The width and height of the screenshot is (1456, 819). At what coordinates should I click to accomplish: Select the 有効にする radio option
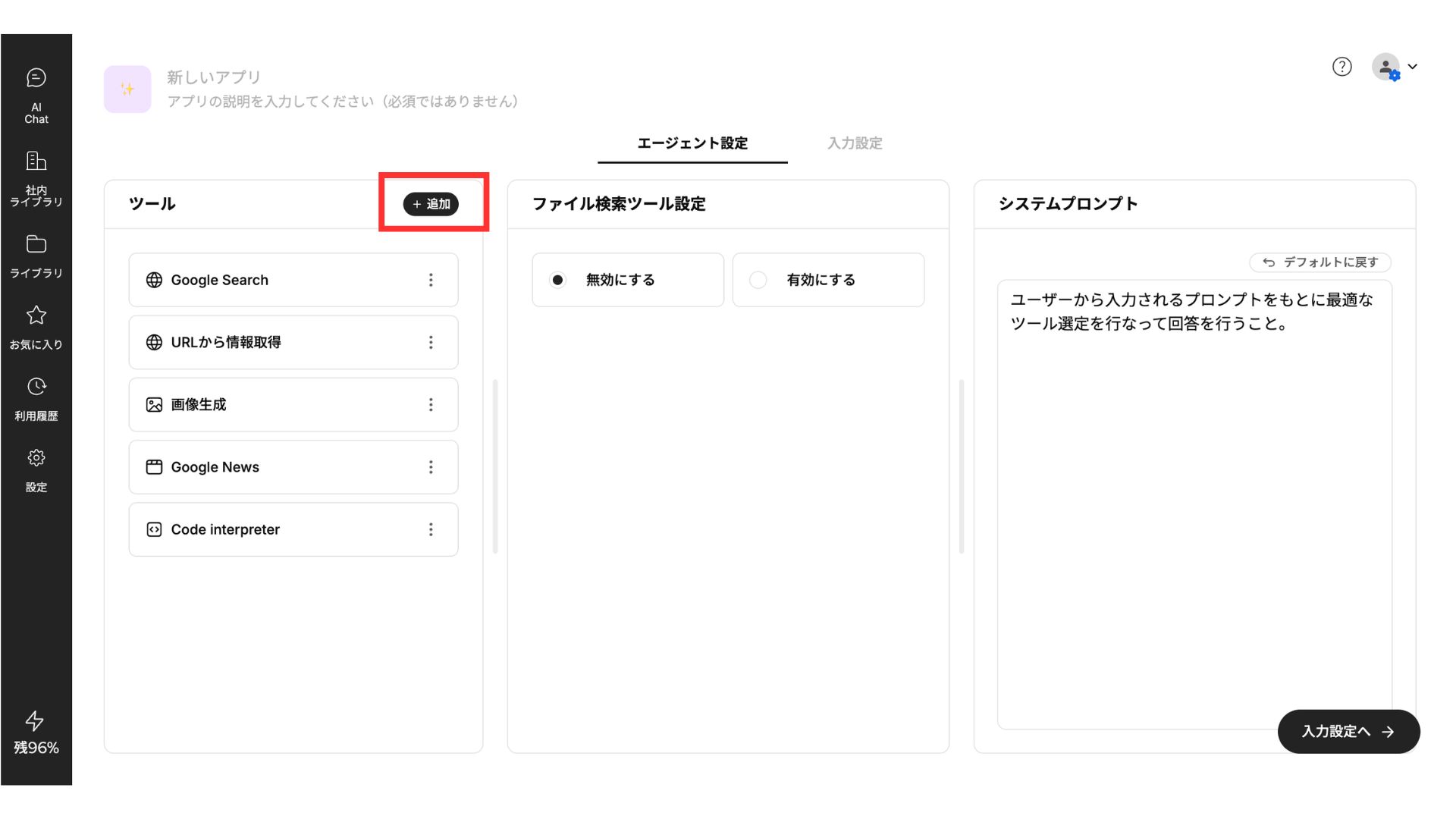pyautogui.click(x=758, y=280)
